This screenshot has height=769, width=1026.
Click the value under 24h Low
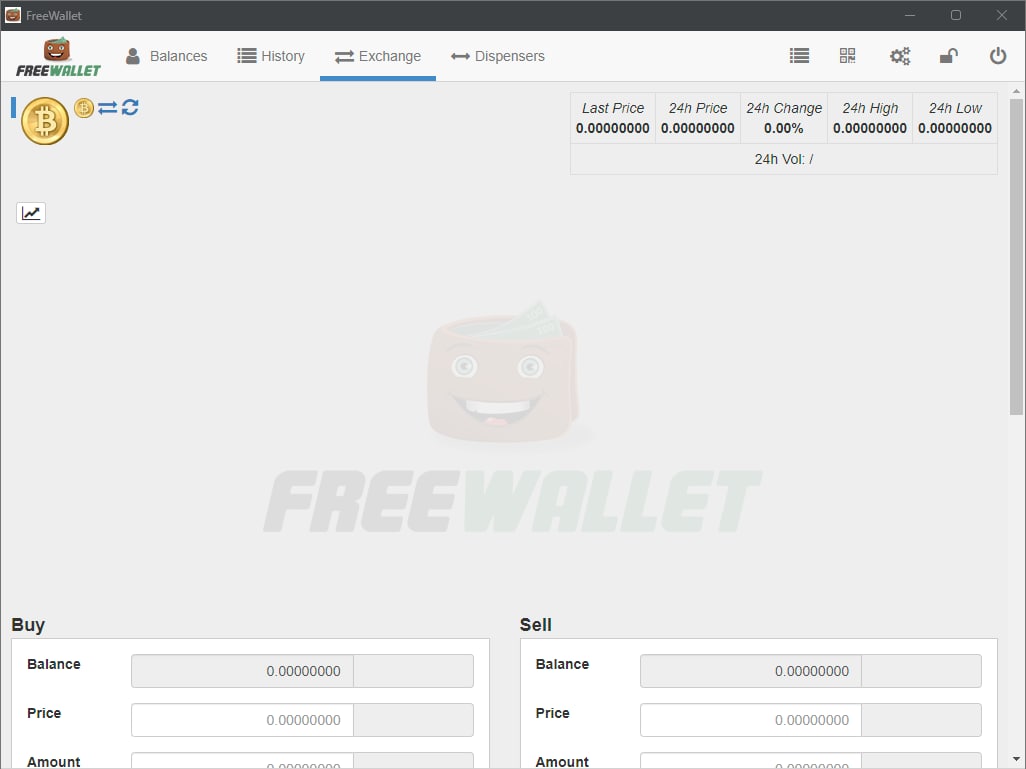coord(955,128)
